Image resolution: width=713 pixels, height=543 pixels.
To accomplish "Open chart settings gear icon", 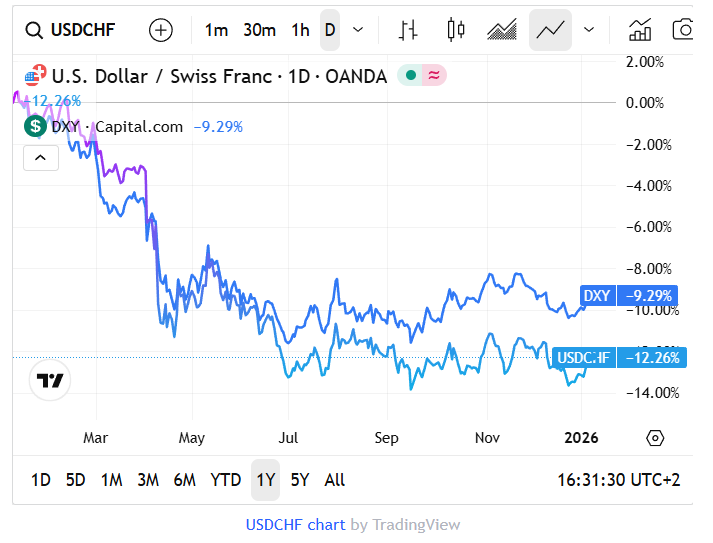I will [x=655, y=438].
